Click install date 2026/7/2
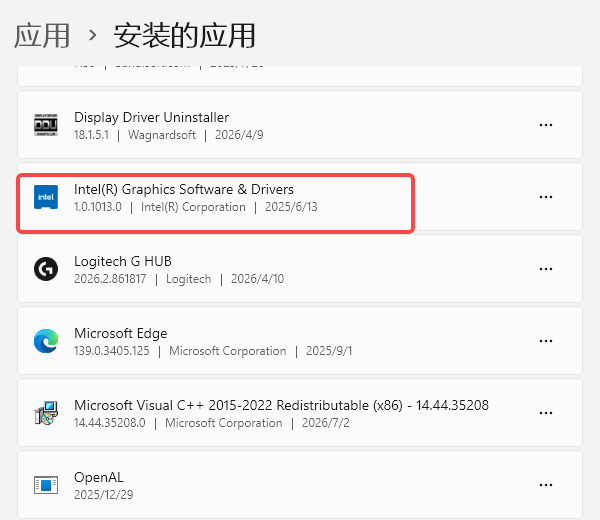 coord(326,422)
